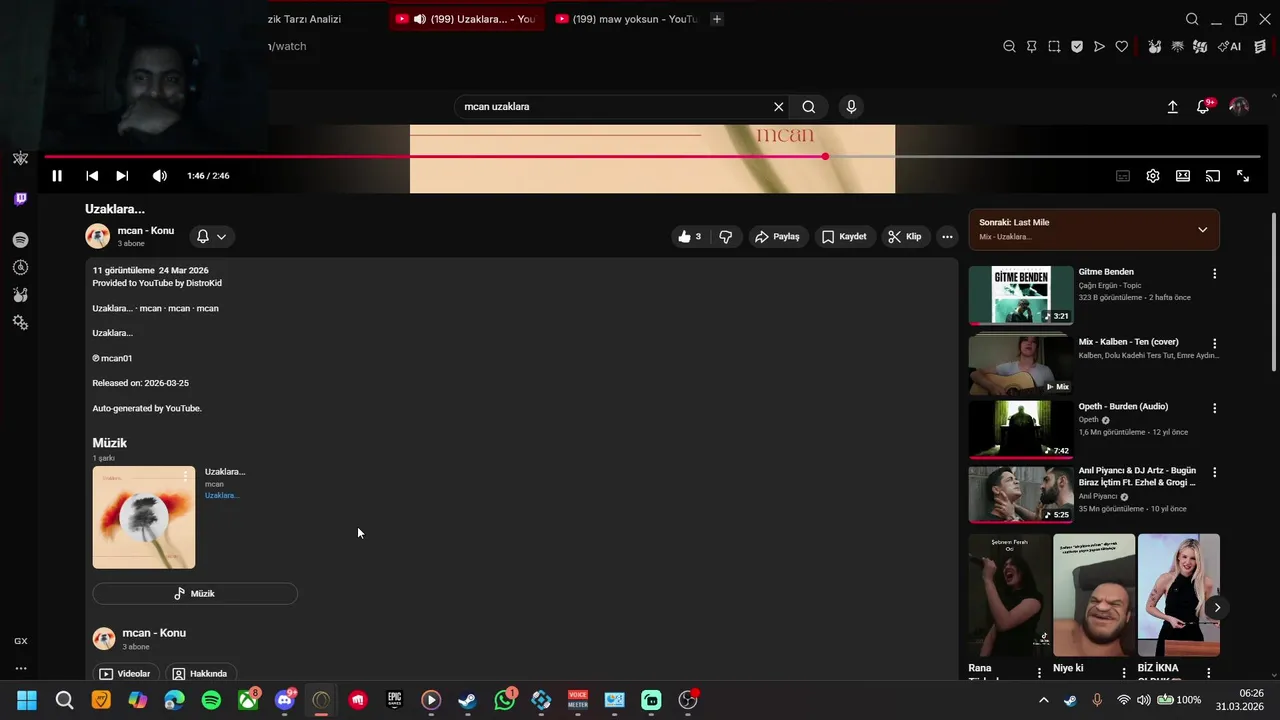
Task: Open Opeth - Burden (Audio) video title
Action: pos(1123,407)
